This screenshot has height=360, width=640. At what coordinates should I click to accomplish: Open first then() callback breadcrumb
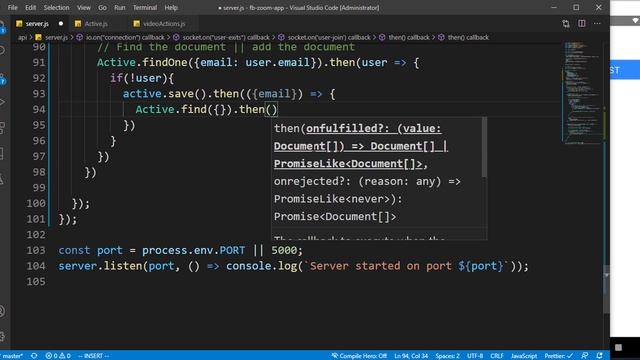[x=409, y=37]
